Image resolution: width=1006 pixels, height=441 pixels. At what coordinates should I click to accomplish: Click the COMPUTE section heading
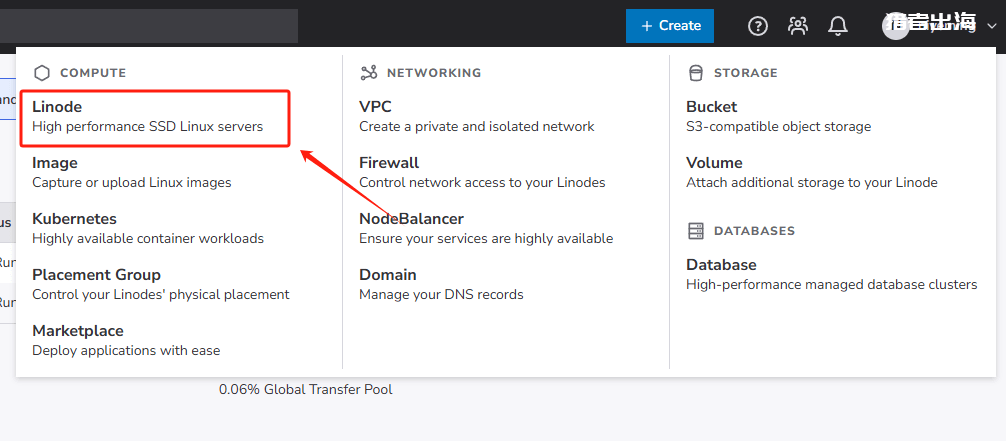tap(93, 73)
